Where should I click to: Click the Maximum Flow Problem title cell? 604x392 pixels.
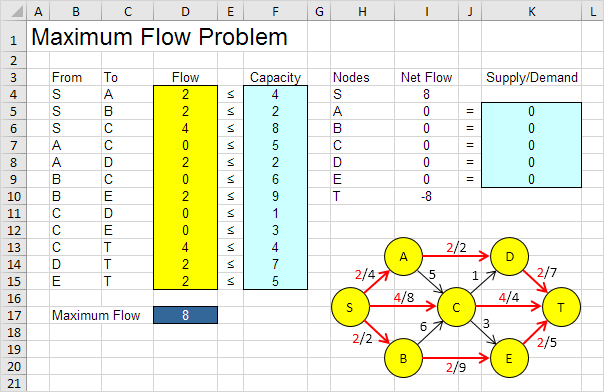[x=159, y=37]
